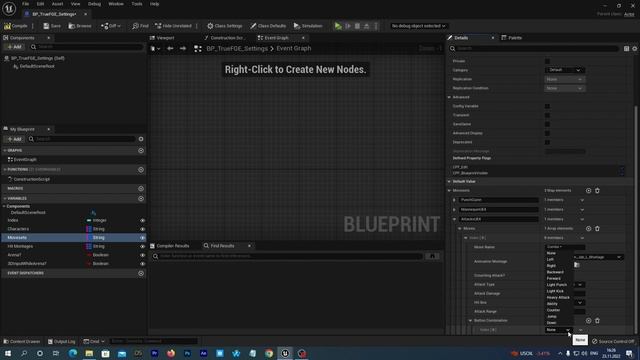Navigate back with the graph back arrow

[170, 49]
